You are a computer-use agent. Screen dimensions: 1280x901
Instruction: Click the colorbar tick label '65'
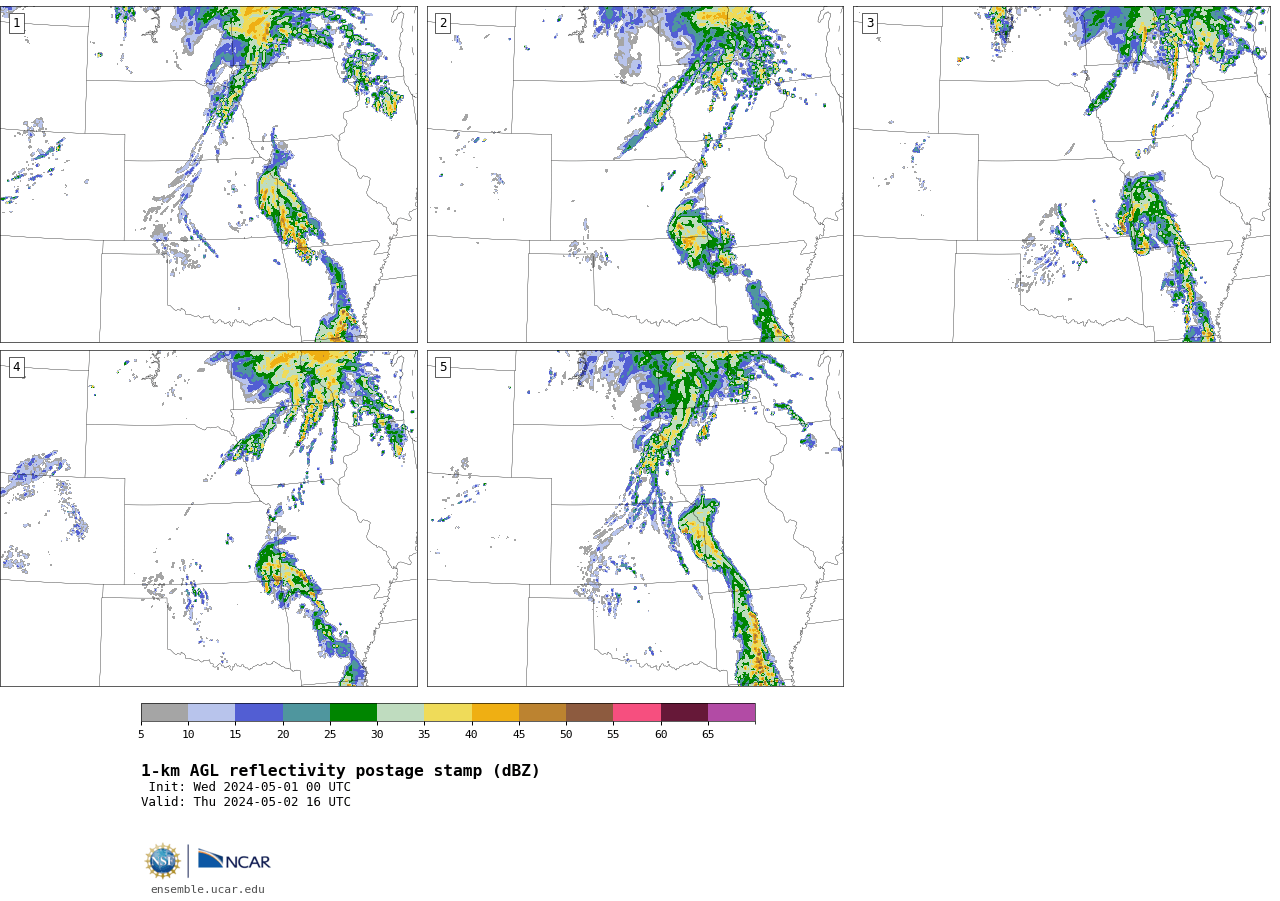click(708, 735)
